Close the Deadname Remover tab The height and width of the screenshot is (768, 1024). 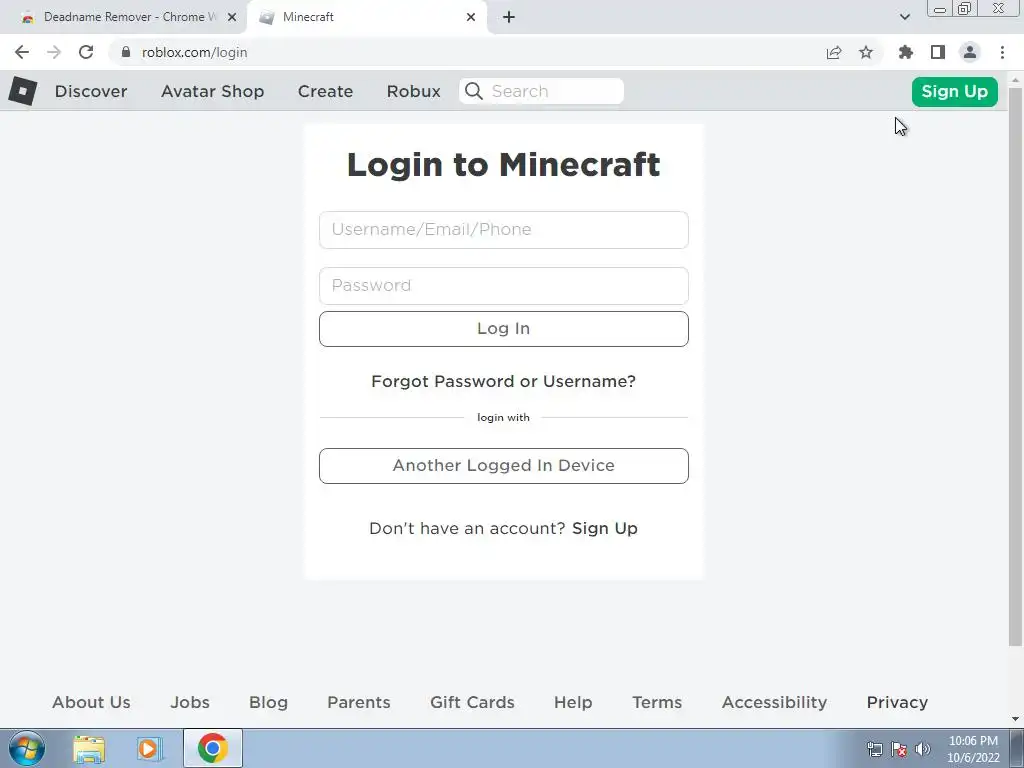point(232,17)
